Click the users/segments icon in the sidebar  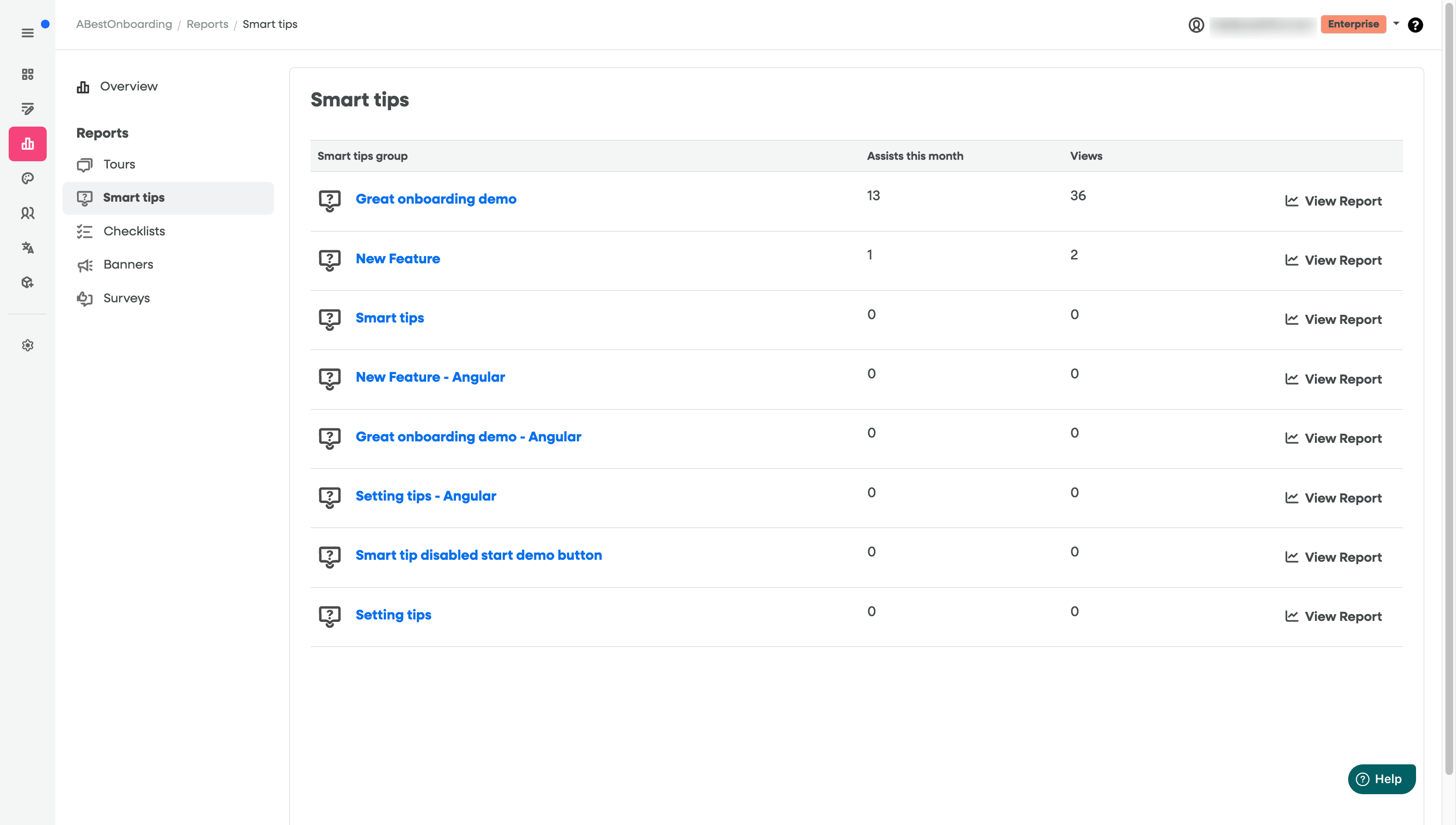[x=27, y=213]
